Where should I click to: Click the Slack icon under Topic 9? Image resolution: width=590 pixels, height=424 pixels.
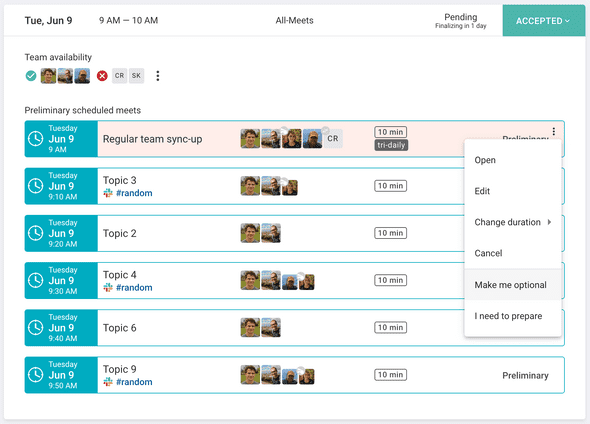pos(108,382)
